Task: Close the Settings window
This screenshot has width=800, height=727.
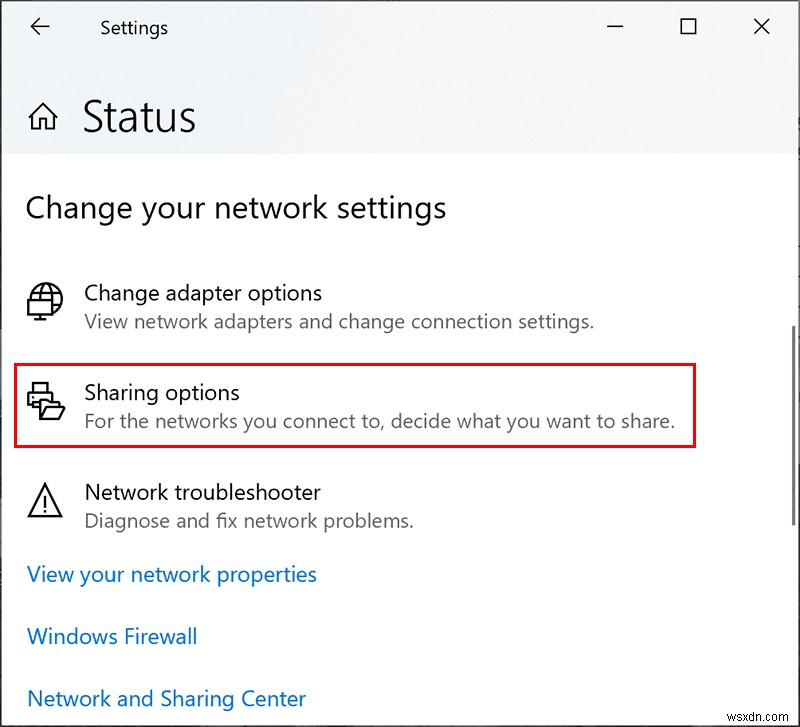Action: 761,27
